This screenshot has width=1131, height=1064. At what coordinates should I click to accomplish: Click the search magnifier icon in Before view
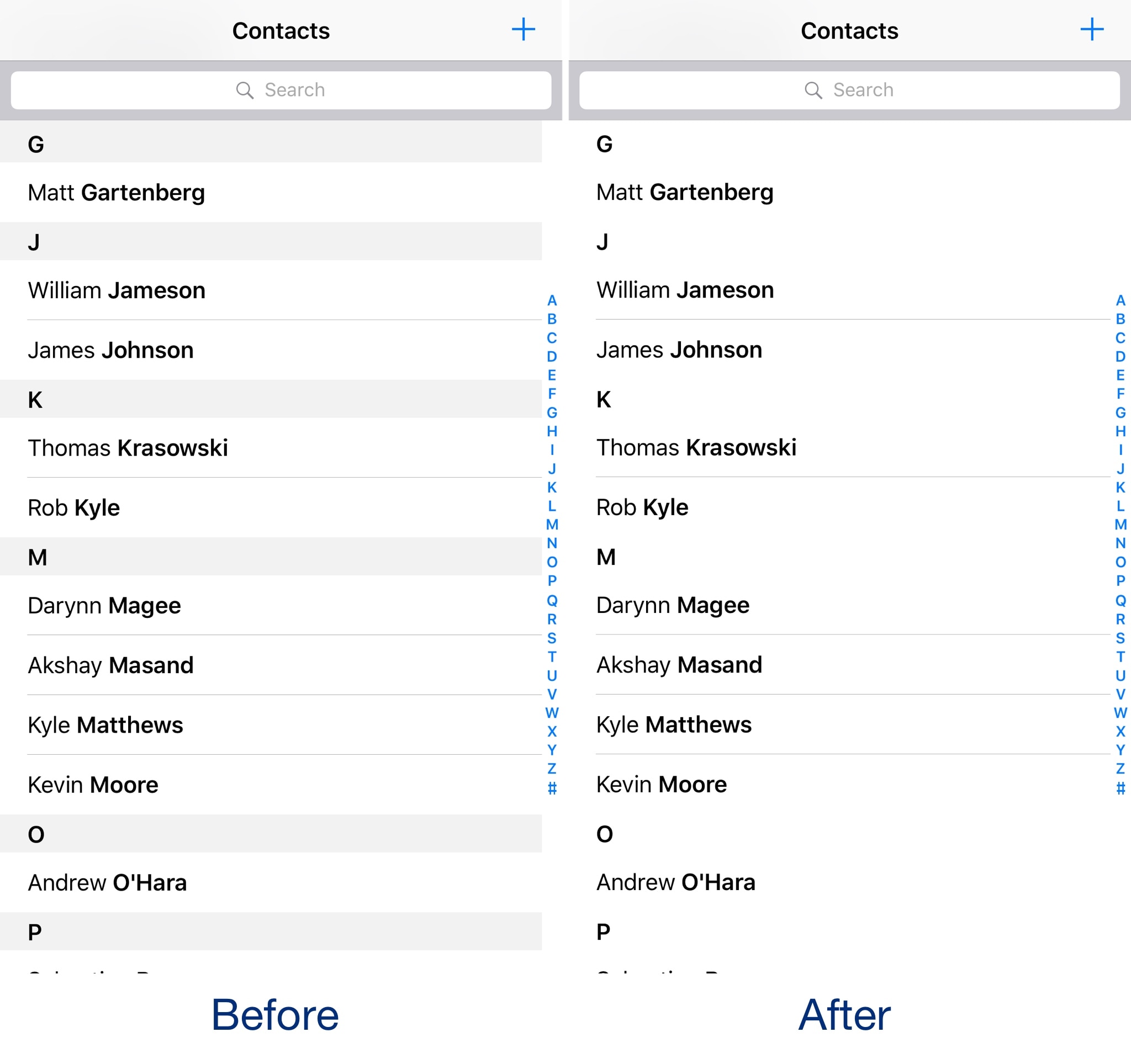click(x=245, y=90)
